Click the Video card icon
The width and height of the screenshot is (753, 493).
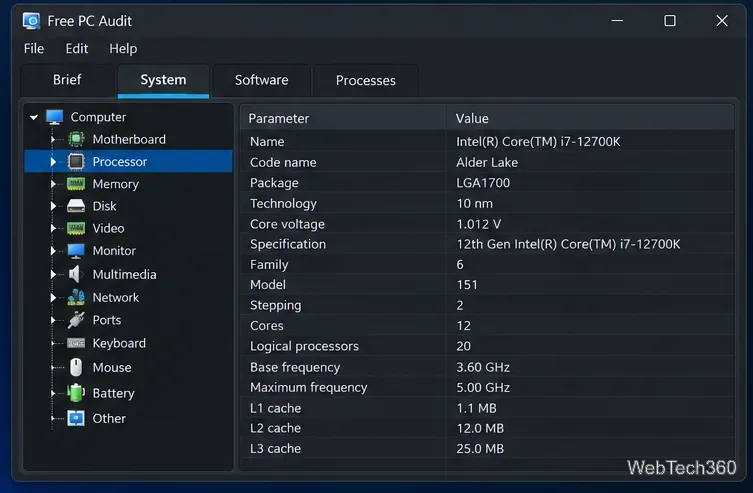pyautogui.click(x=76, y=228)
